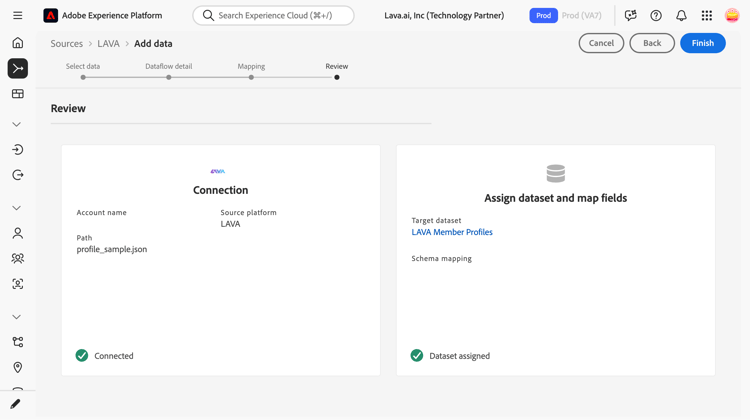
Task: Open the app switcher grid icon
Action: [x=706, y=15]
